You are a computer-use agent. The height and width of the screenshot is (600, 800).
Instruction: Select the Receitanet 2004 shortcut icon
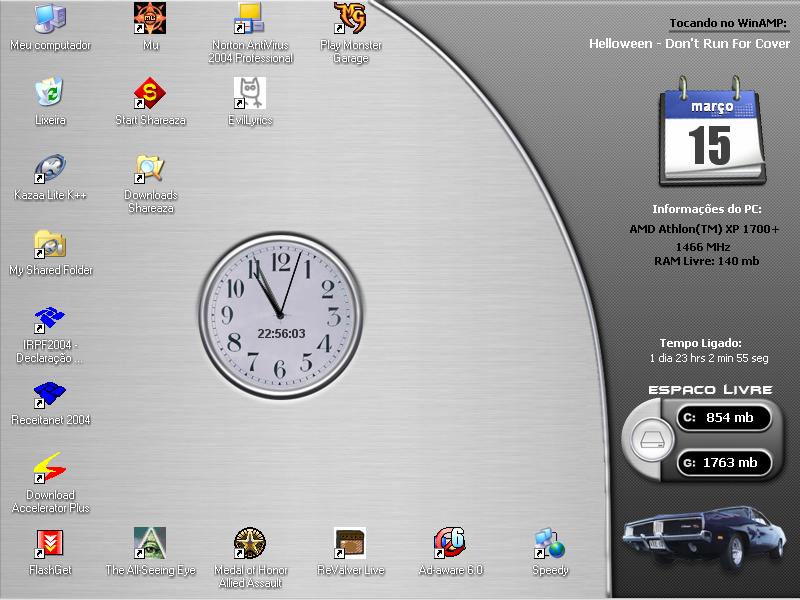(50, 393)
